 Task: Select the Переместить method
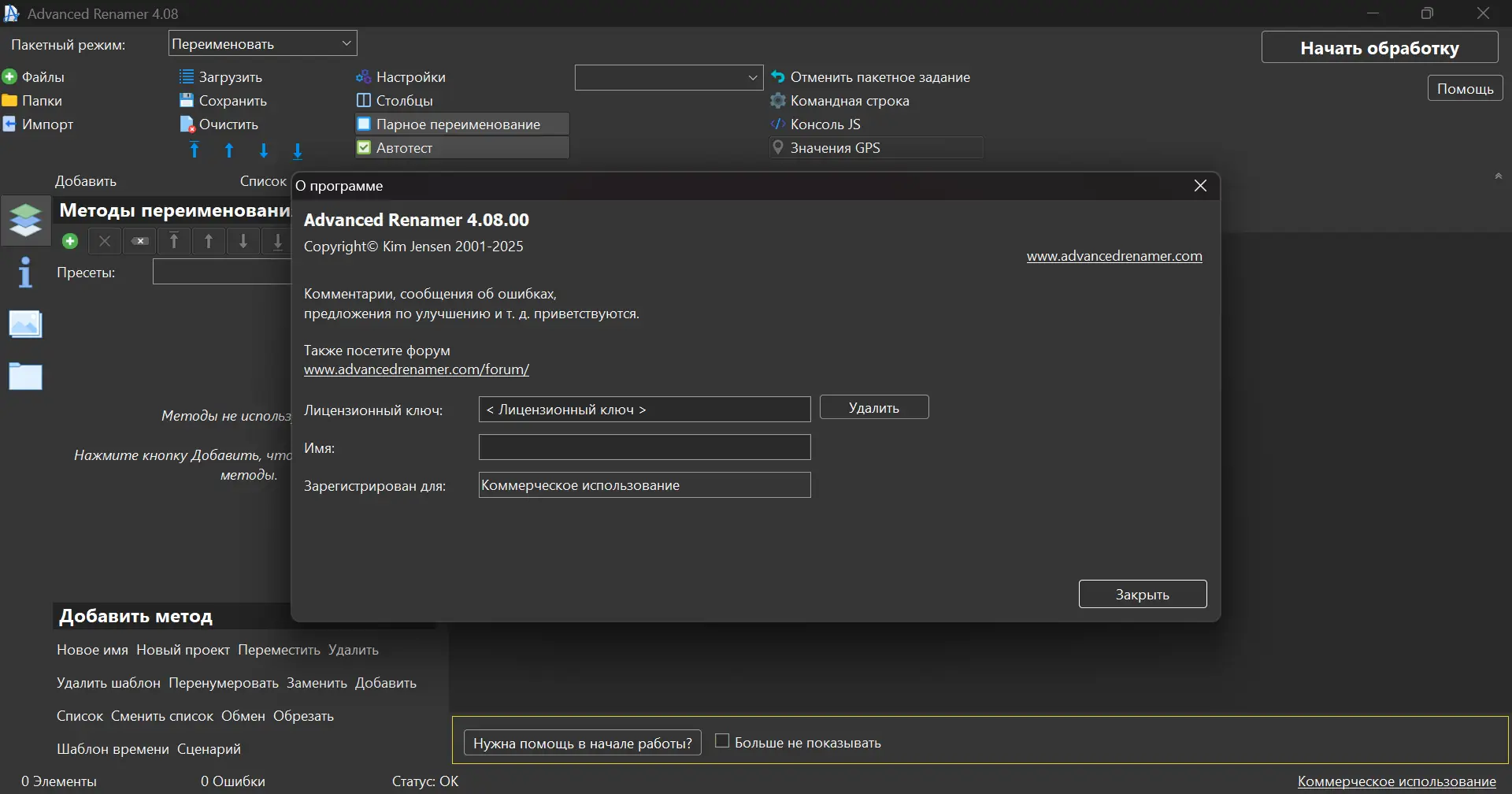279,650
